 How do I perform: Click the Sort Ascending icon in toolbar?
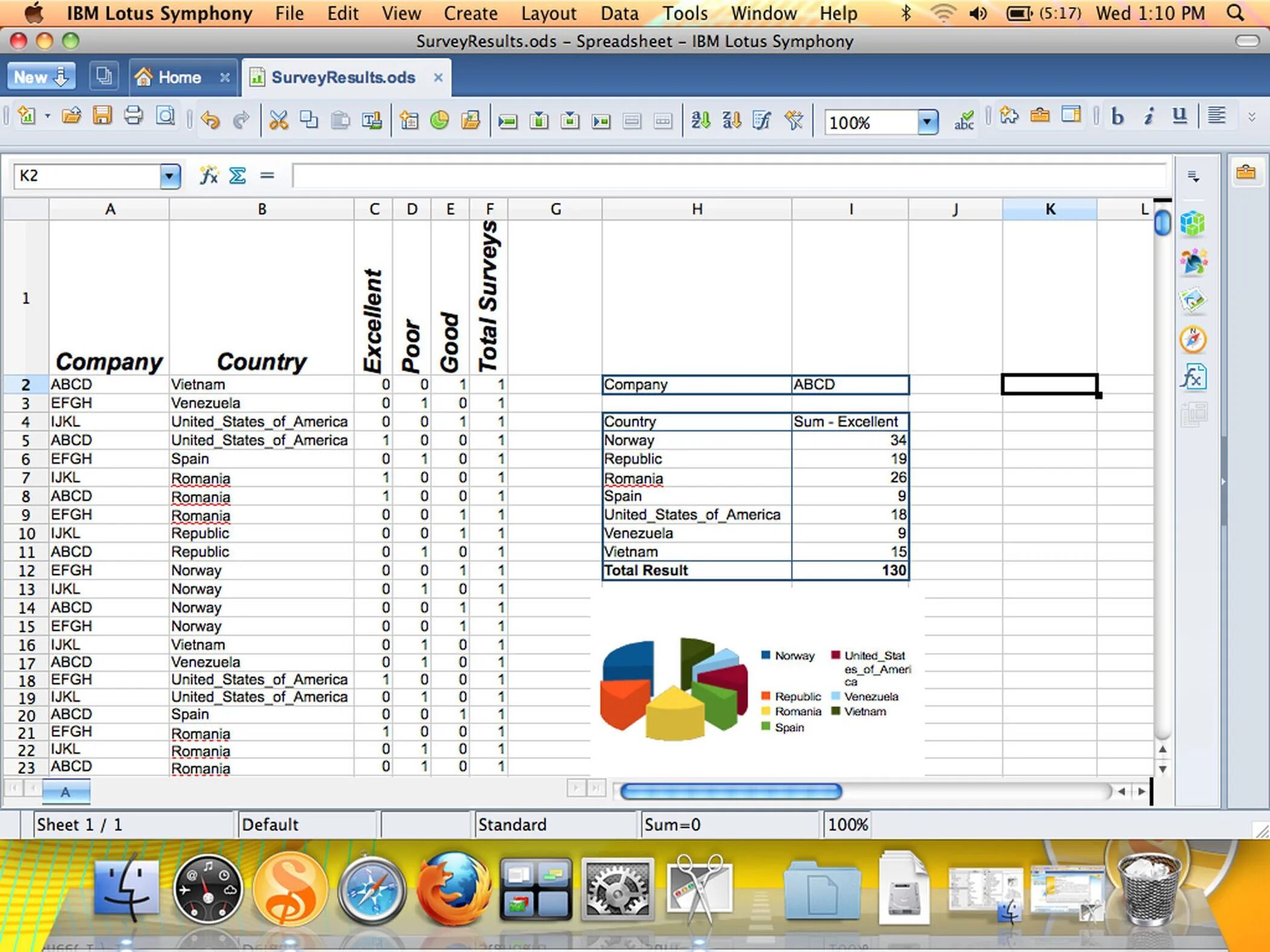[701, 122]
